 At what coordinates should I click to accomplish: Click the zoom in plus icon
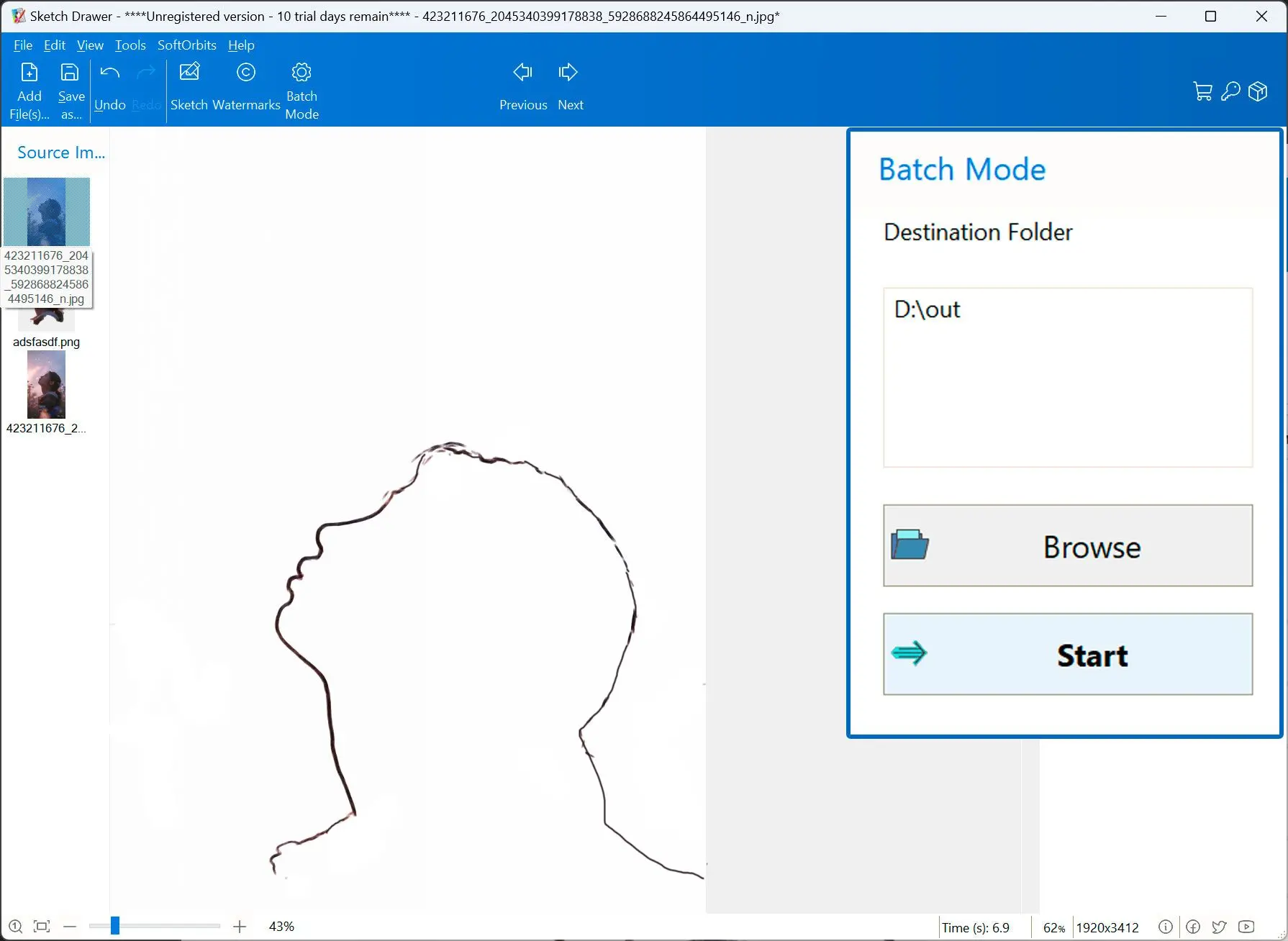[240, 927]
